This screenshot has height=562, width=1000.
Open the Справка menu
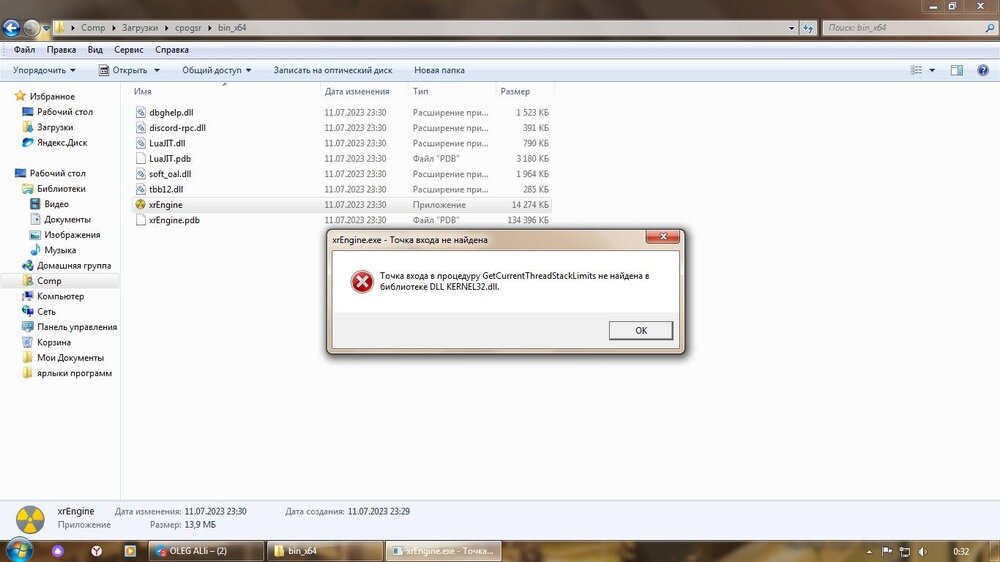tap(172, 50)
